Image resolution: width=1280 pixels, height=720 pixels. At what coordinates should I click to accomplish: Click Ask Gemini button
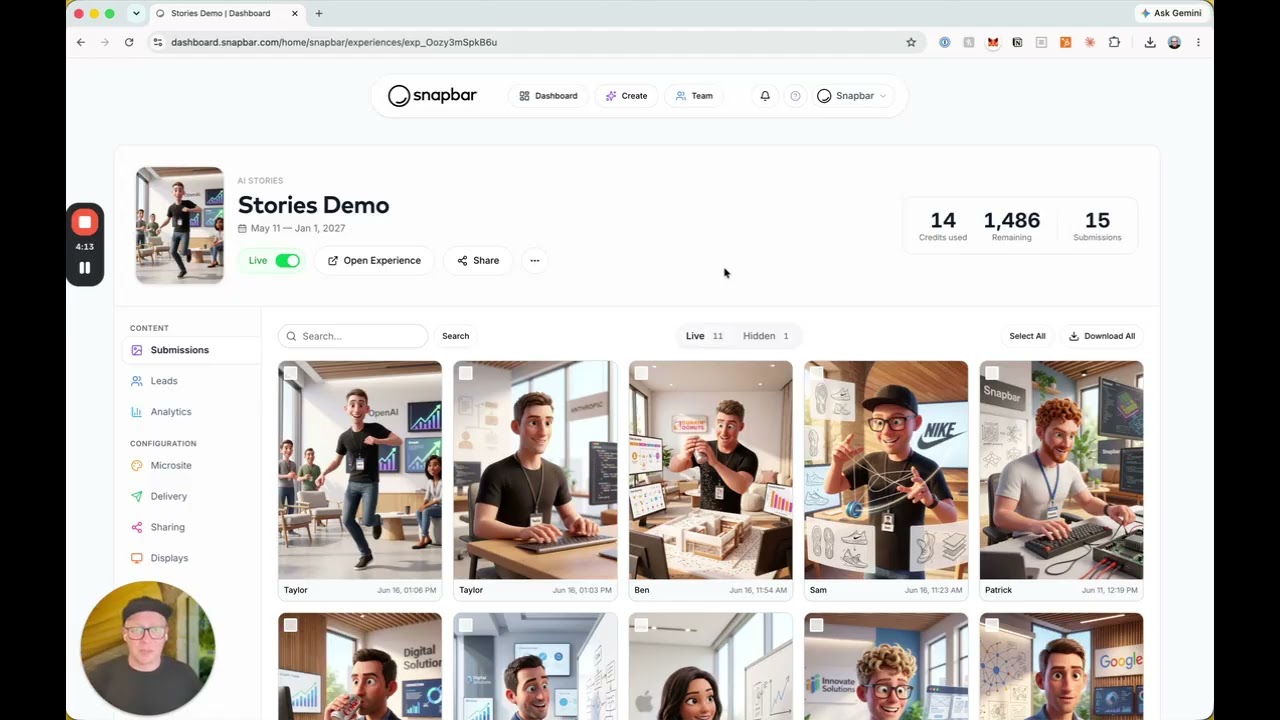1171,13
